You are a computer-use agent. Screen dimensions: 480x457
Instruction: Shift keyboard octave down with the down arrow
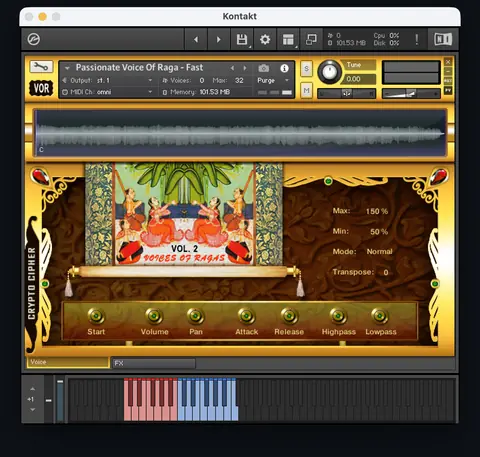(32, 410)
